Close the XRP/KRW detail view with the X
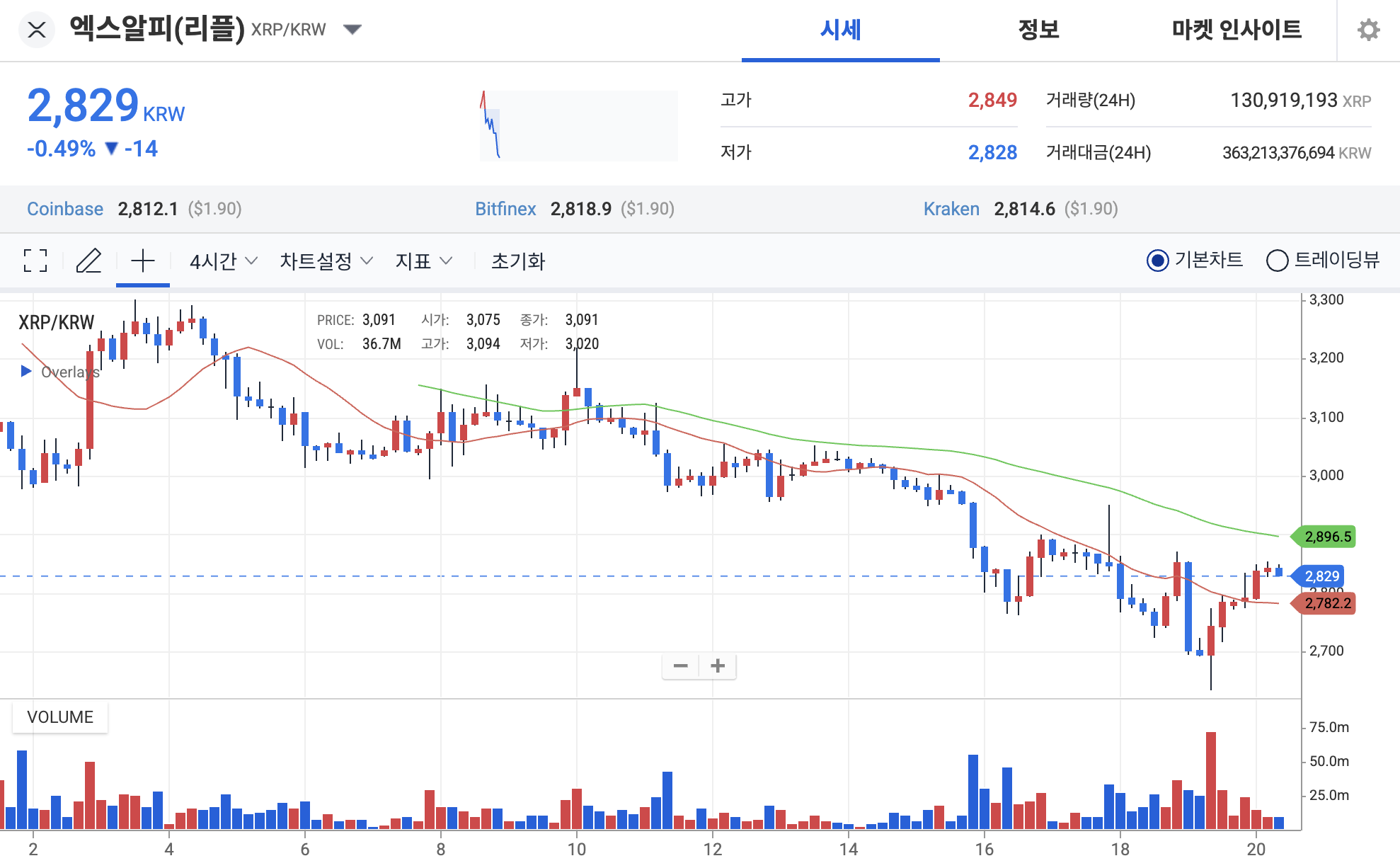The height and width of the screenshot is (868, 1400). 37,29
